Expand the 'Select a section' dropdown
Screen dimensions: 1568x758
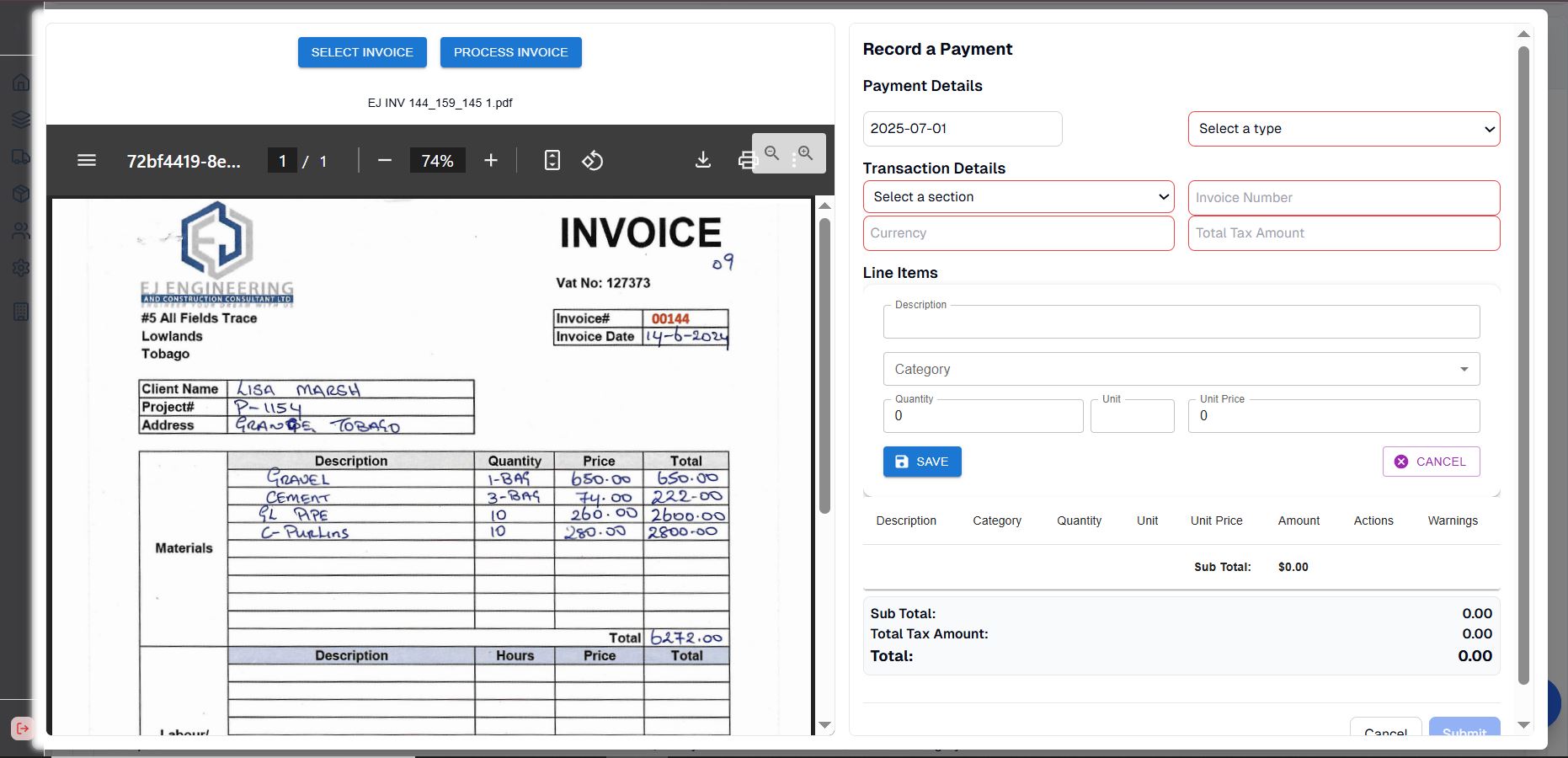(x=1017, y=196)
